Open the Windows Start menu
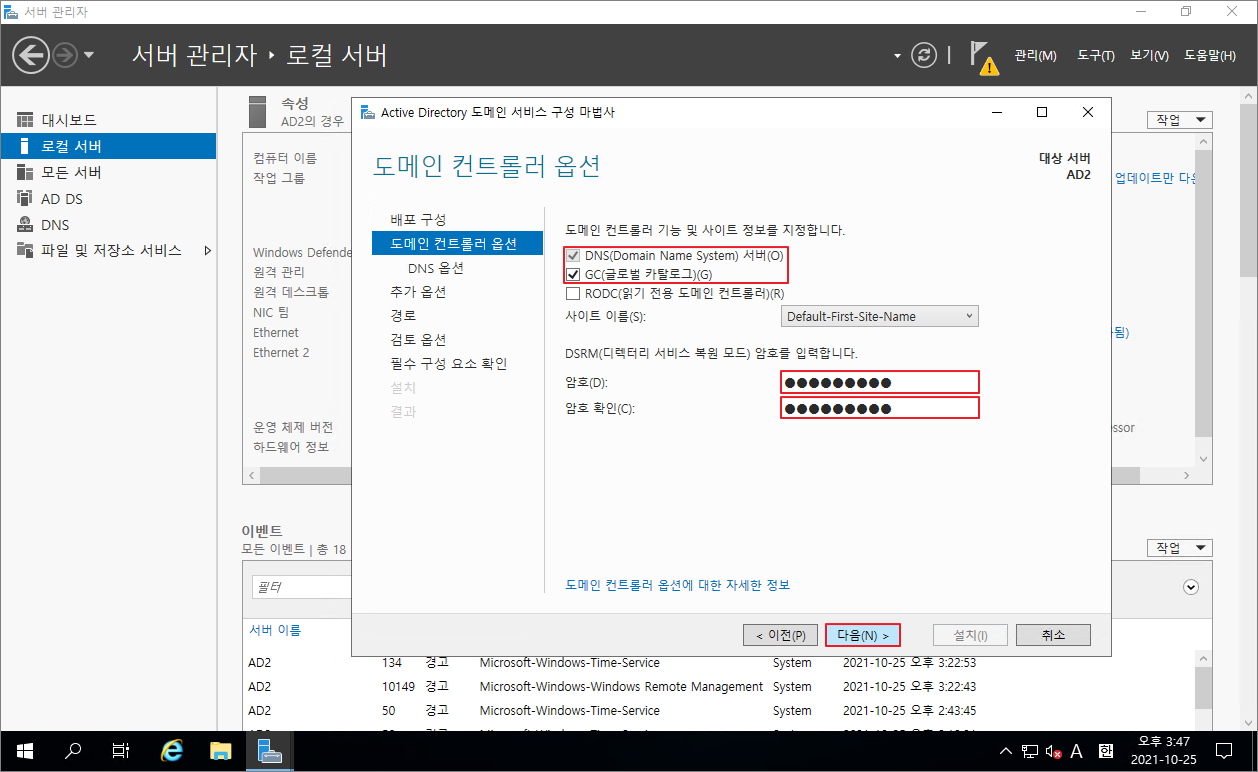1258x772 pixels. (24, 750)
